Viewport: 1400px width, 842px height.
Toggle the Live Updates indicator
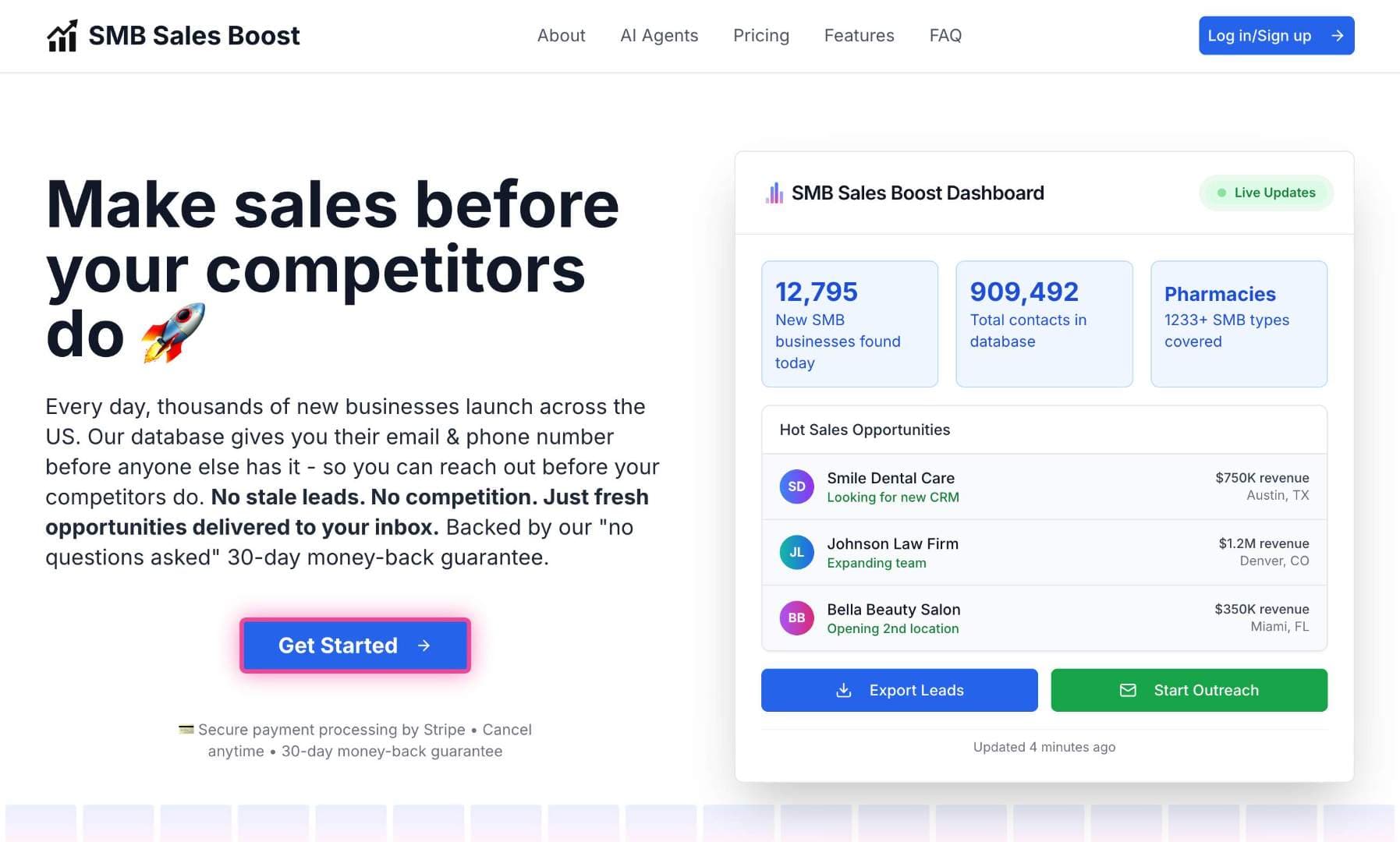1266,193
